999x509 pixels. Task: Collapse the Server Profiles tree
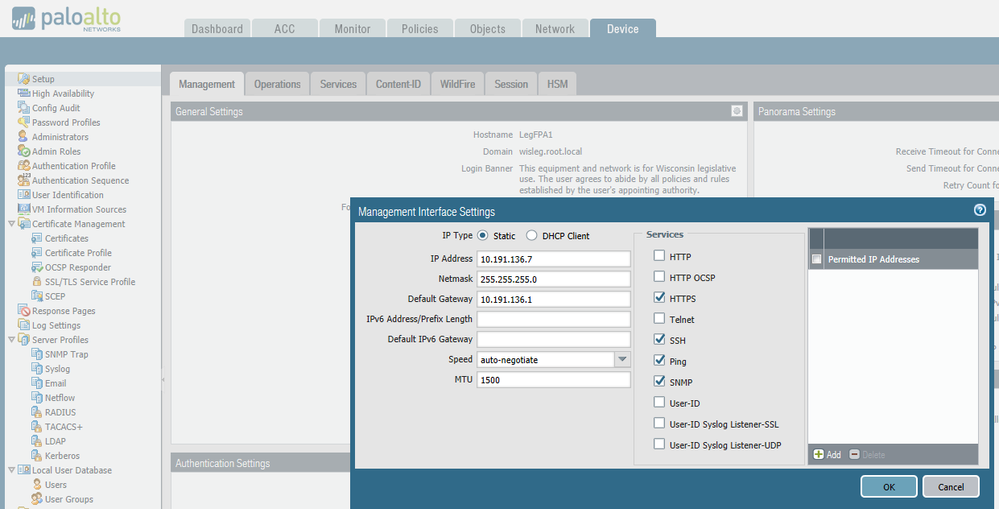point(11,340)
